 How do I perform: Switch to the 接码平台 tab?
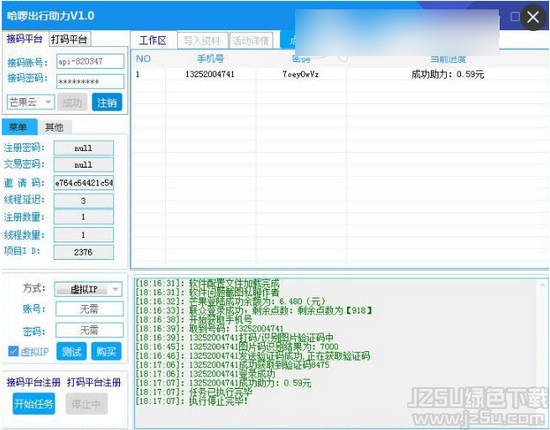(x=25, y=39)
